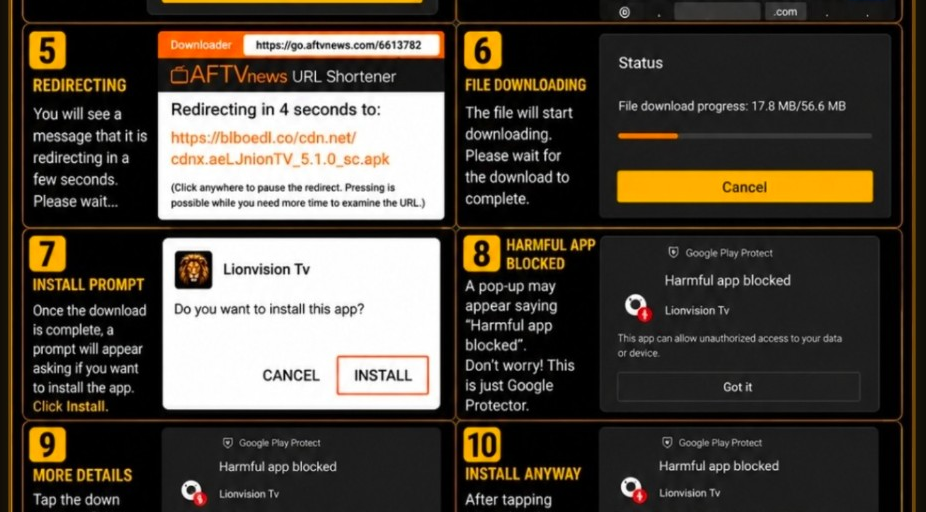The width and height of the screenshot is (926, 512).
Task: Click the copyright symbol key on the keyboard
Action: click(x=624, y=12)
